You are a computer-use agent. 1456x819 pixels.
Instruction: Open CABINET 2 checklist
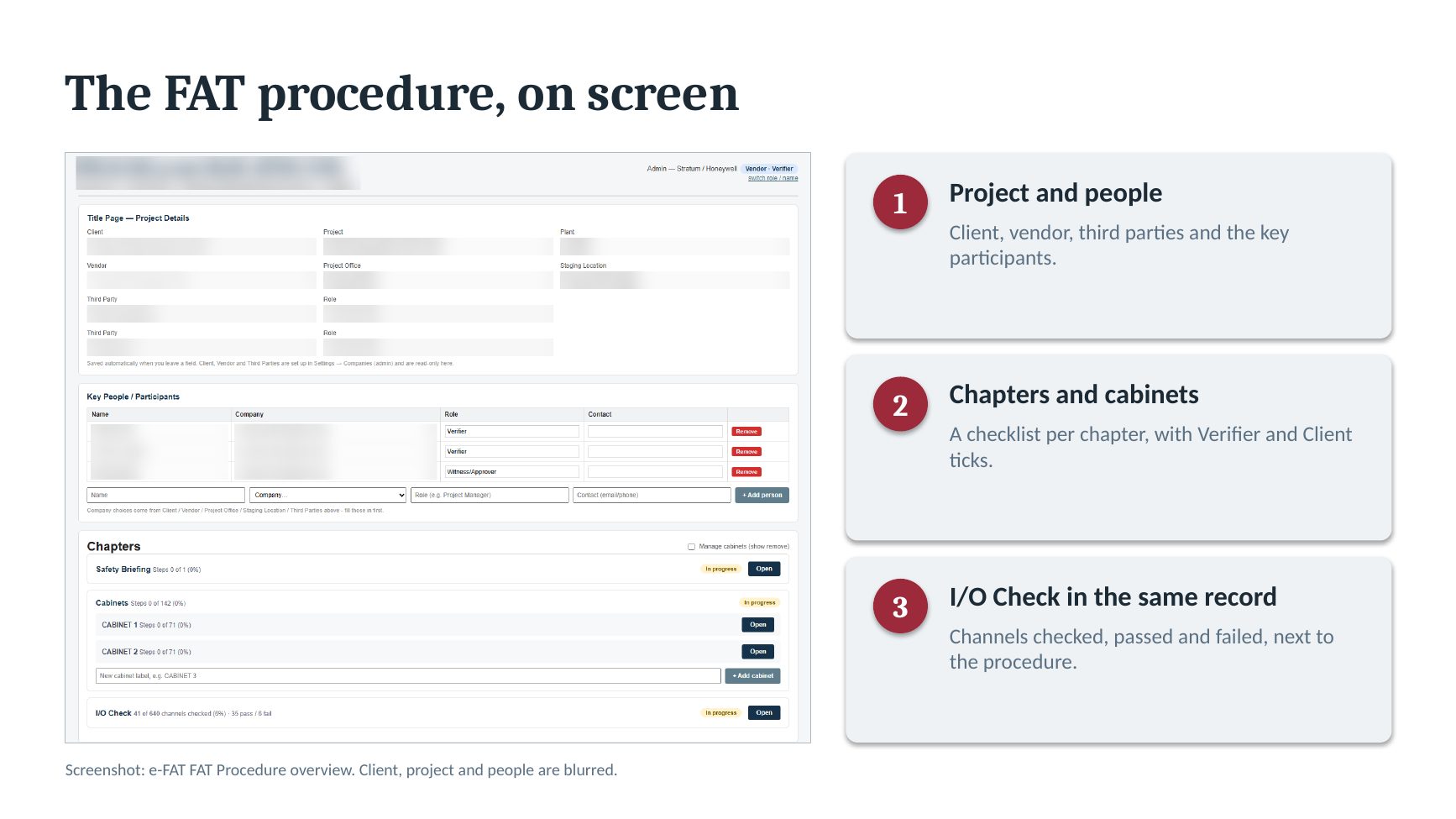click(758, 652)
